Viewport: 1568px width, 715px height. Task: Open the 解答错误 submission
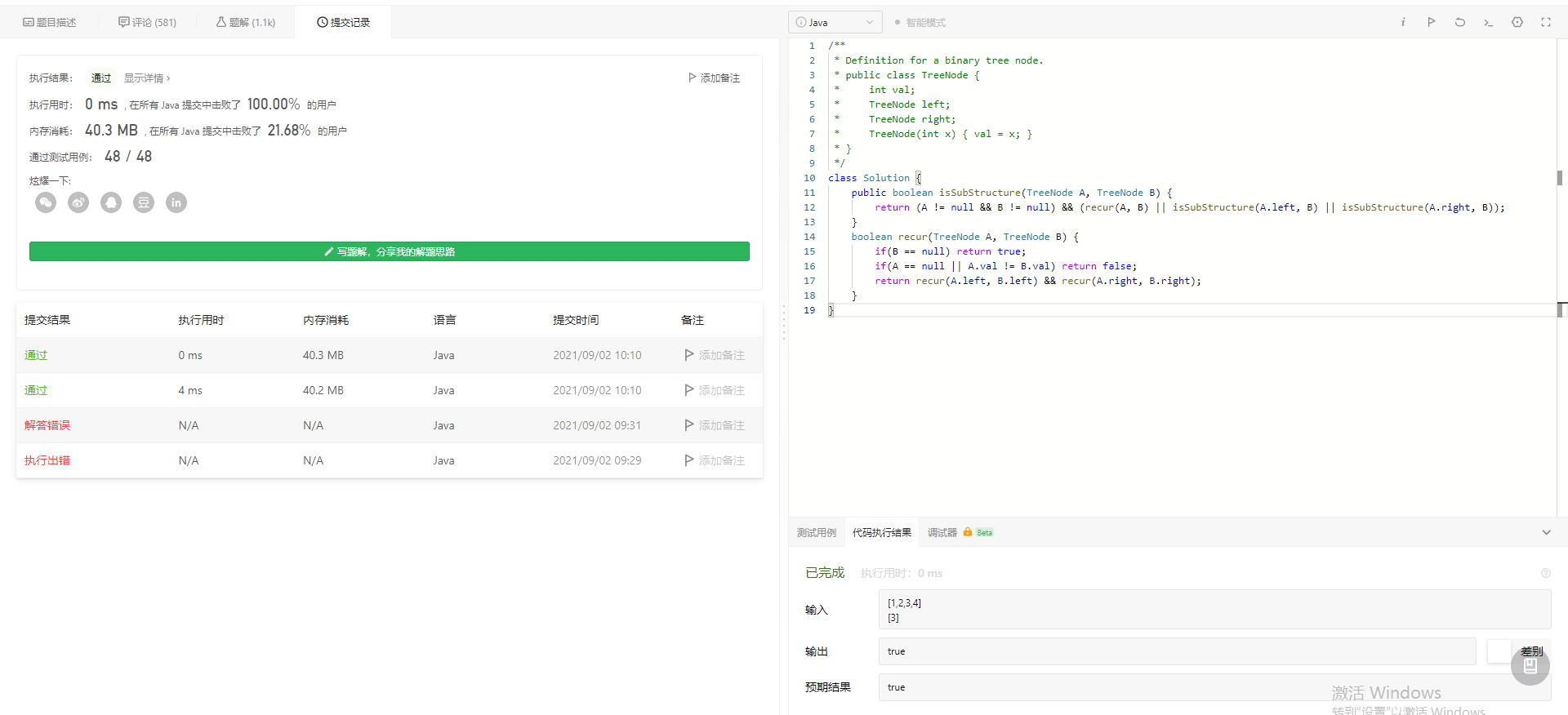pos(47,425)
